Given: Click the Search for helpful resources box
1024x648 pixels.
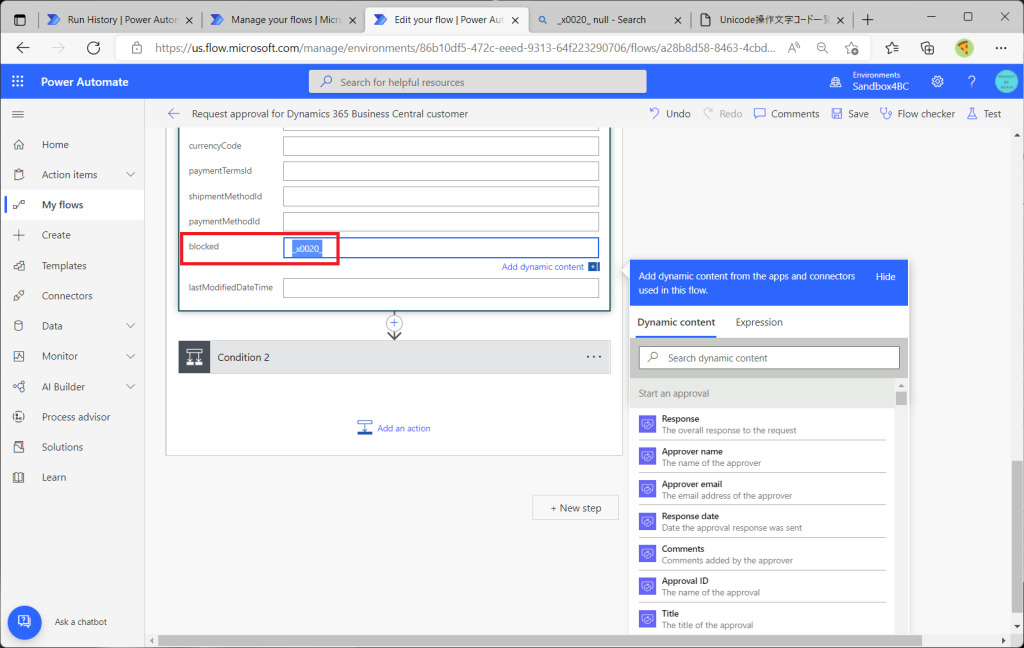Looking at the screenshot, I should click(x=477, y=82).
